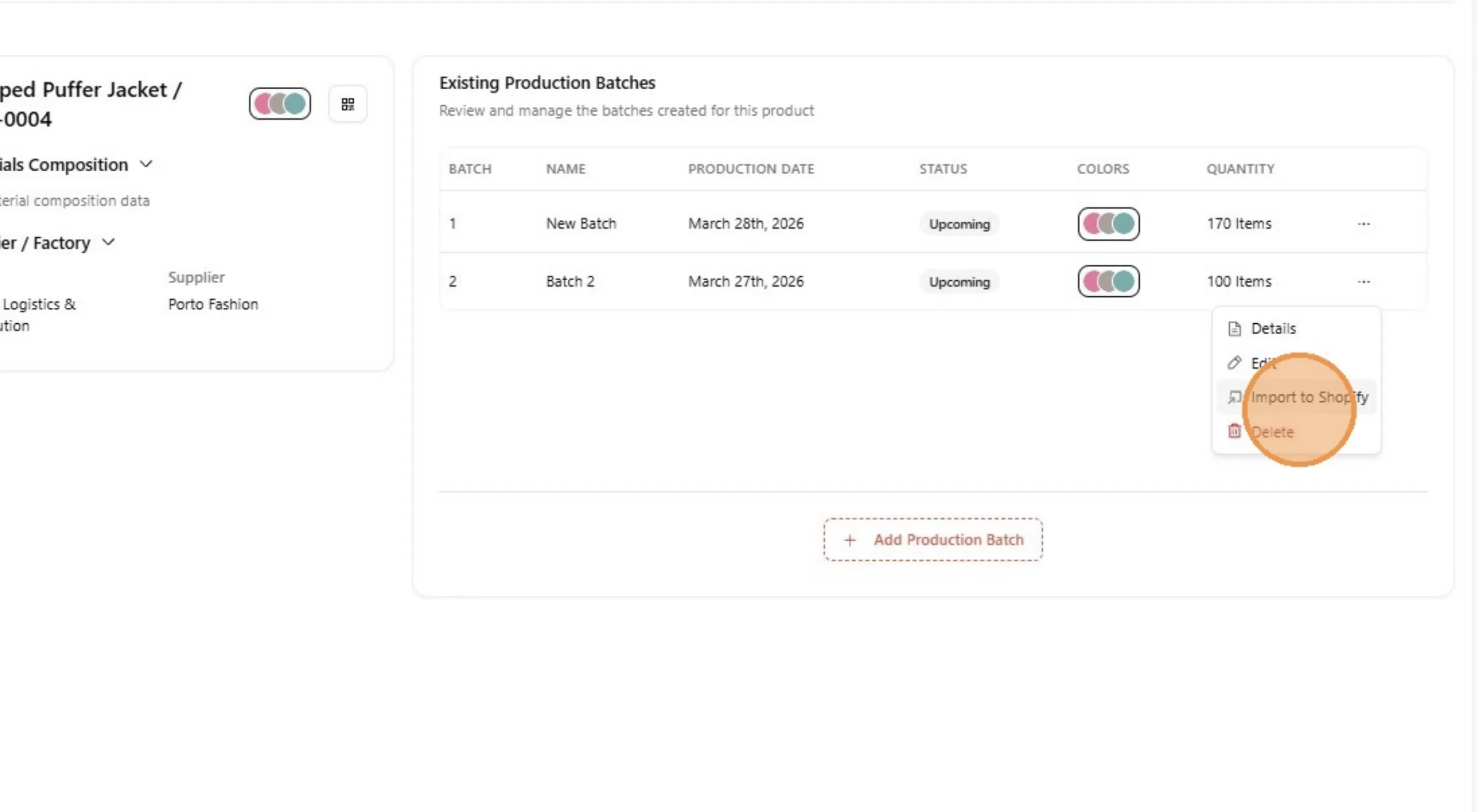Click the product color swatch pill in header card

tap(280, 103)
